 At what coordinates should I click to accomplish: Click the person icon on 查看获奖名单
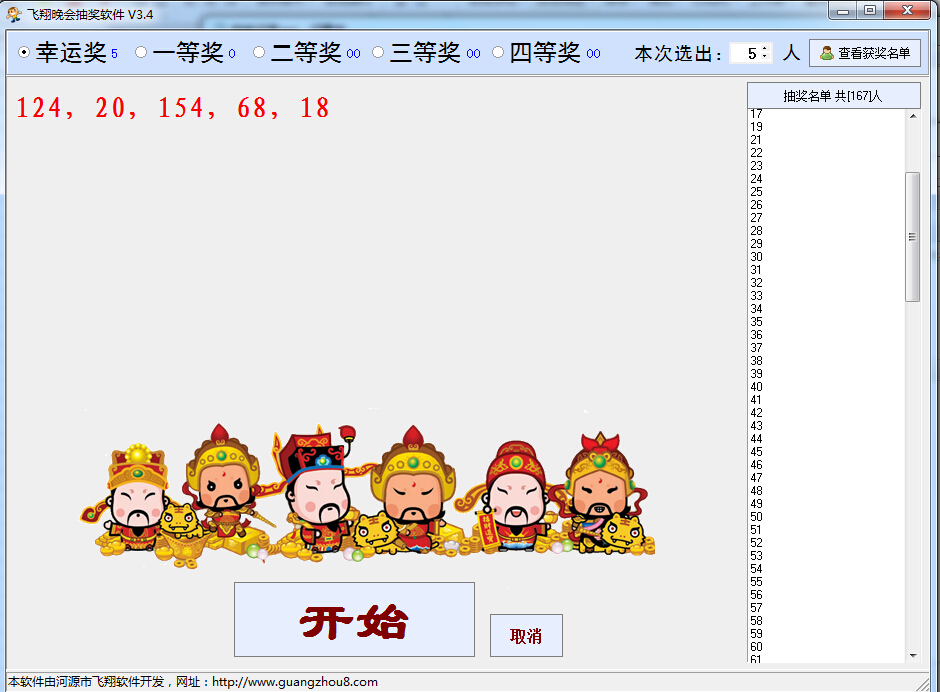(x=827, y=53)
